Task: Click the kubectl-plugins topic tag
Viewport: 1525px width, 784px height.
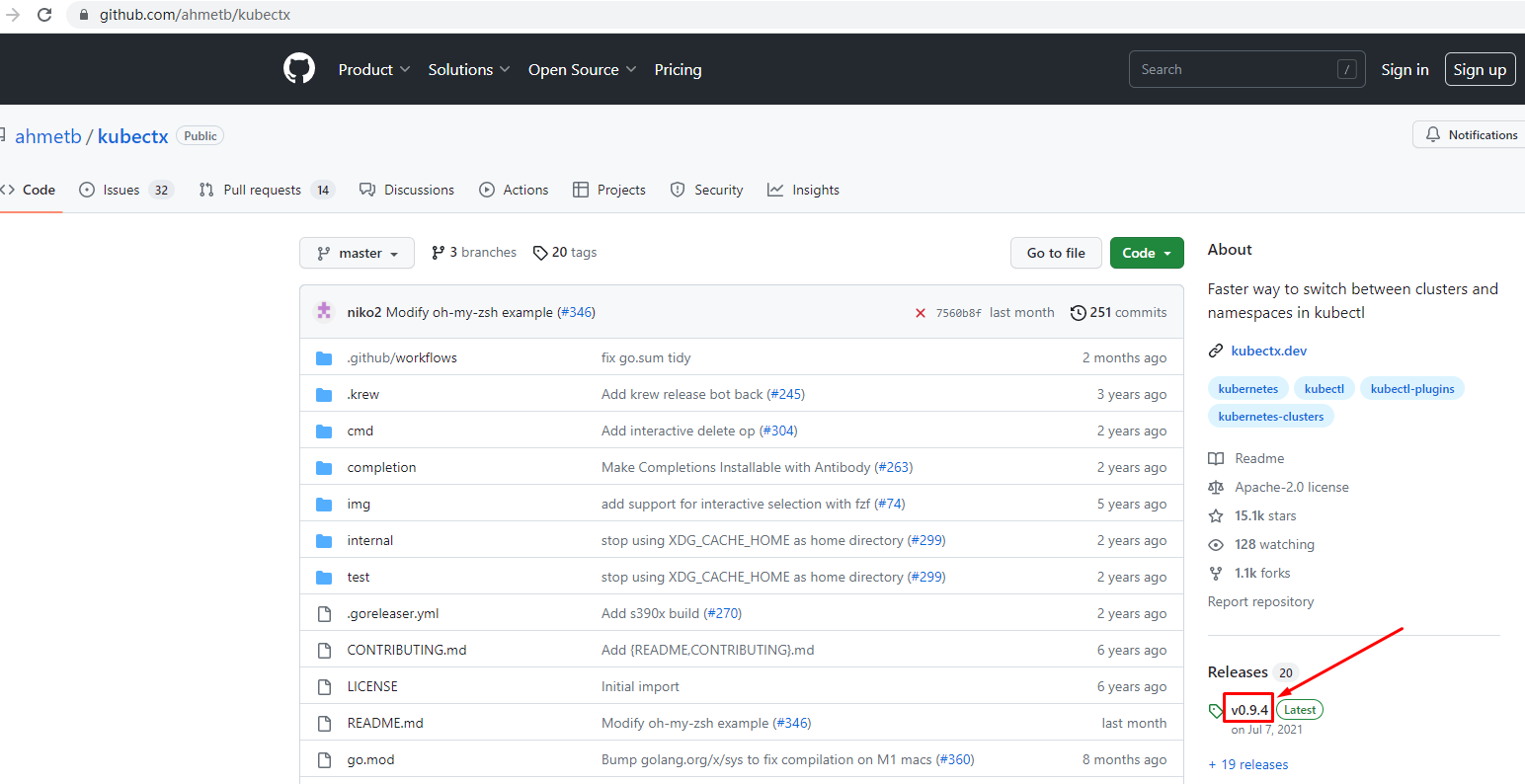Action: (1412, 389)
